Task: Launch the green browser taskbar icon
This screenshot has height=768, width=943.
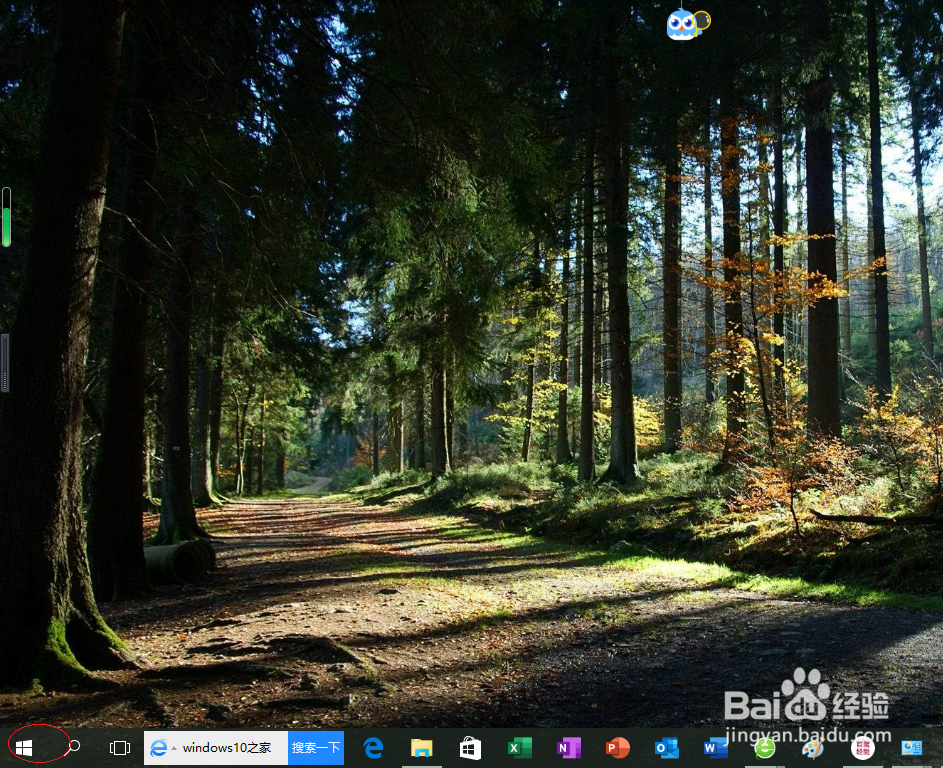Action: point(764,747)
